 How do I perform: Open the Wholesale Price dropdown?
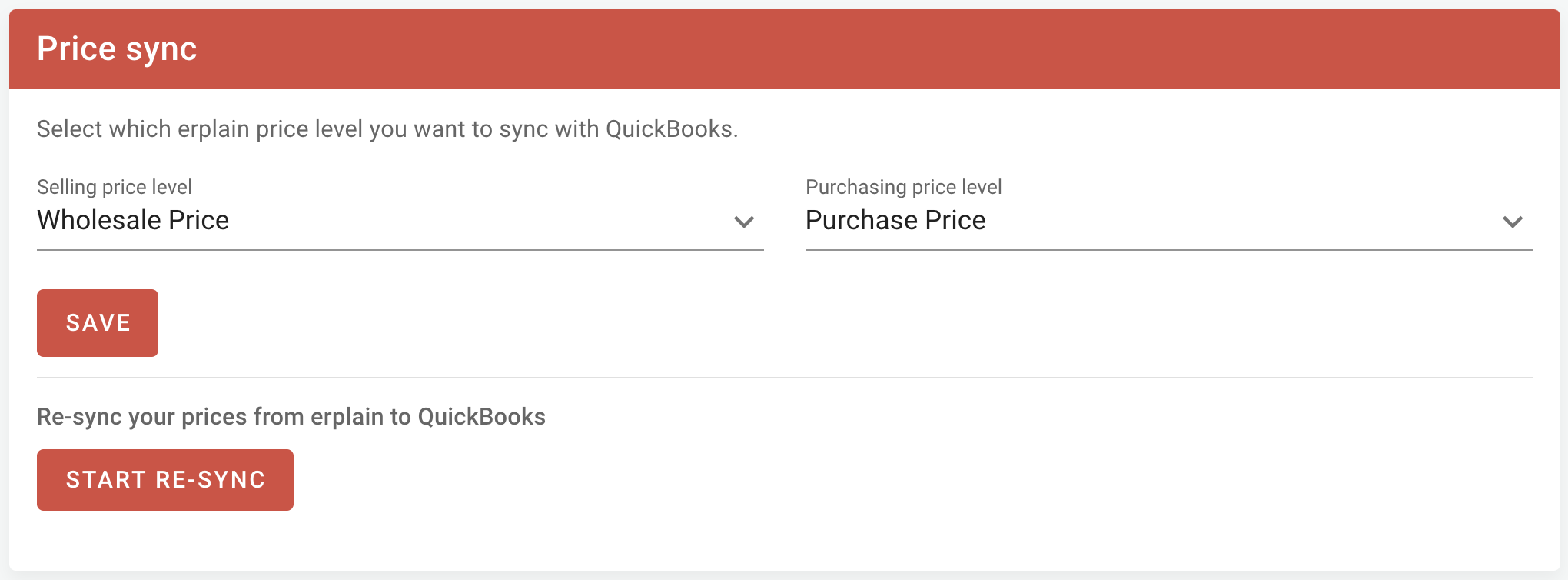[x=400, y=221]
